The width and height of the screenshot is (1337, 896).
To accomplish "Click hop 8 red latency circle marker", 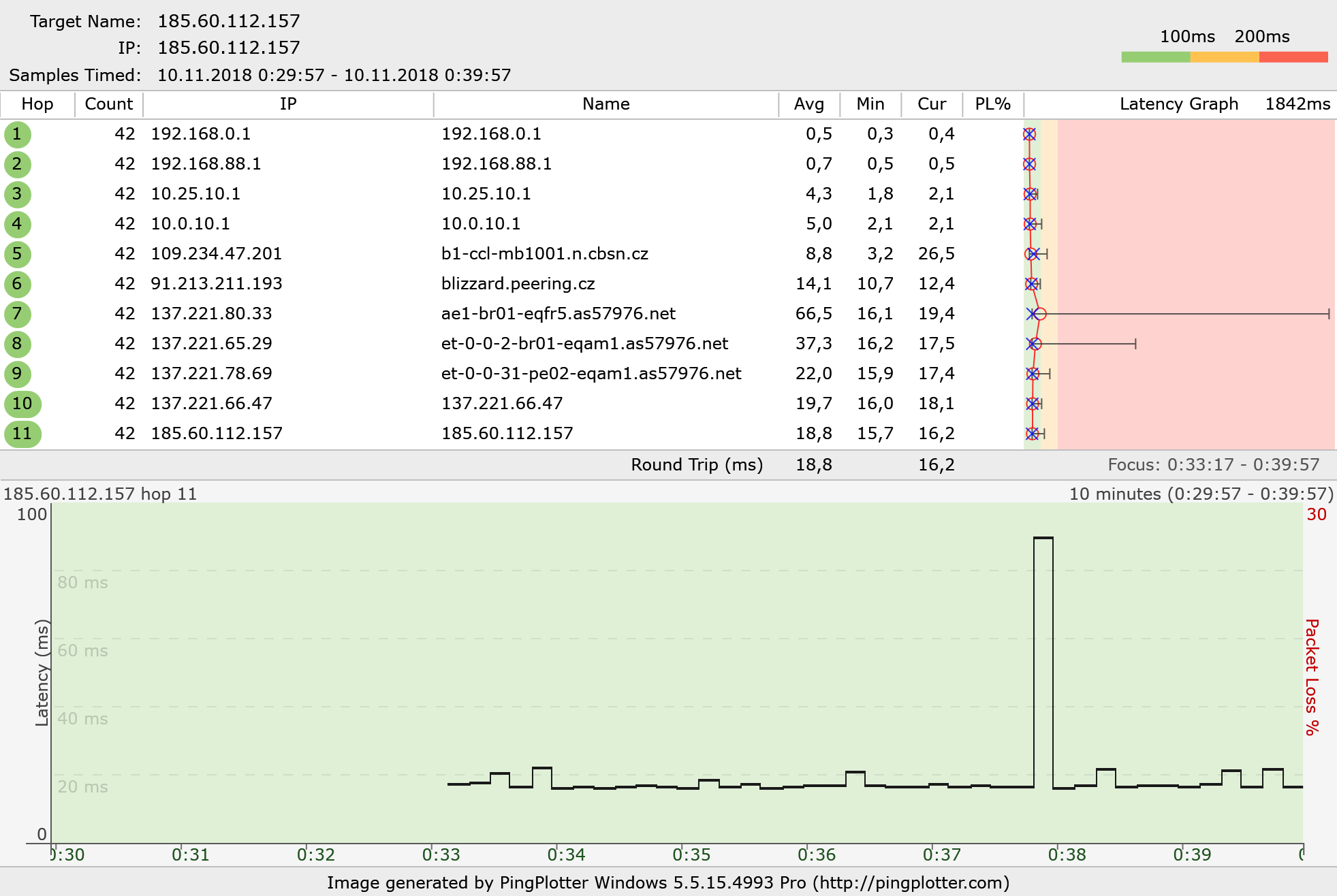I will click(1036, 344).
